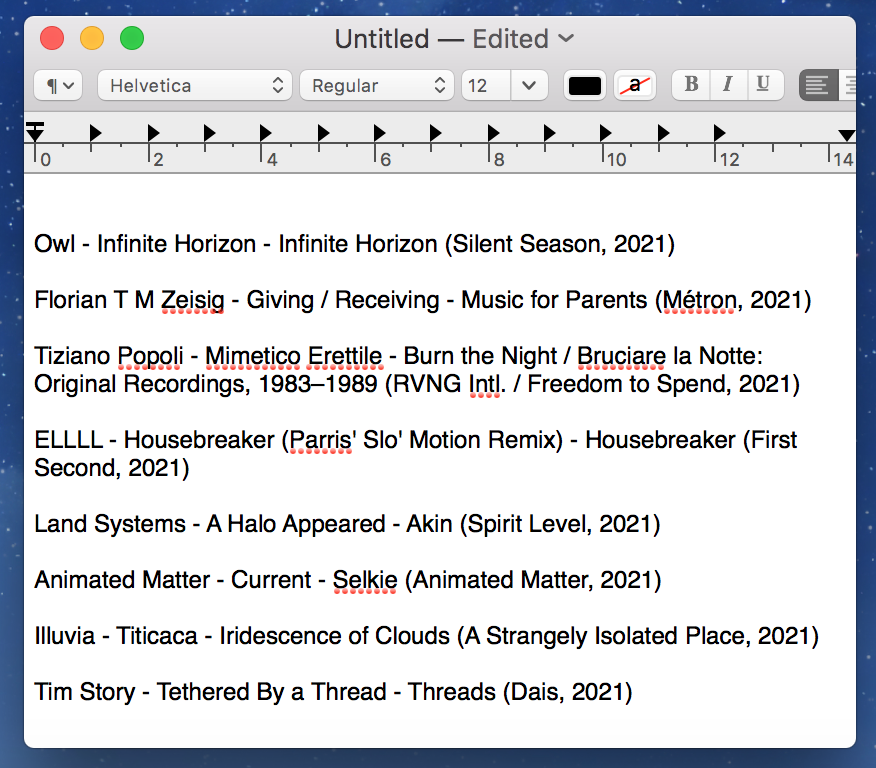Open the text background color button
Screen dimensions: 876x768
click(635, 85)
